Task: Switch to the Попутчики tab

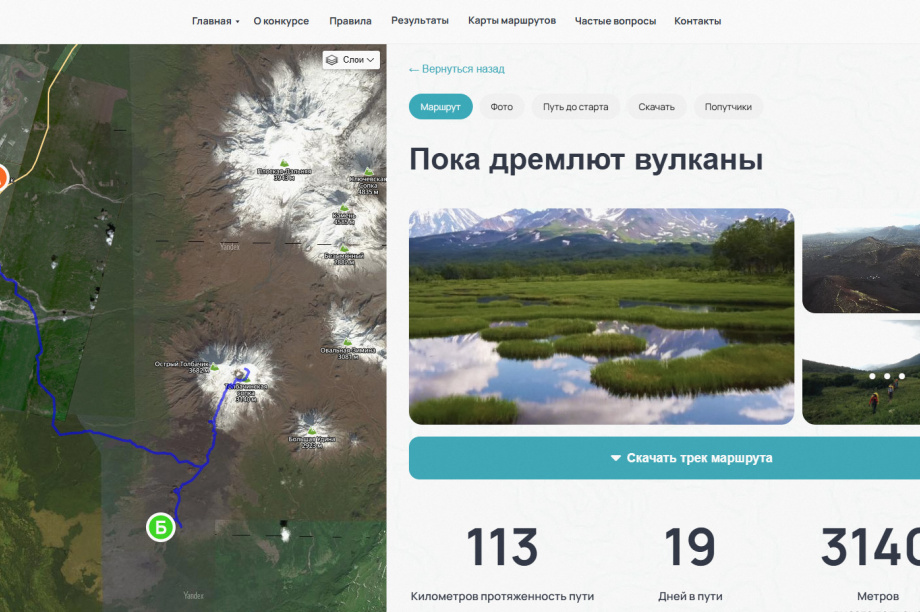Action: (728, 107)
